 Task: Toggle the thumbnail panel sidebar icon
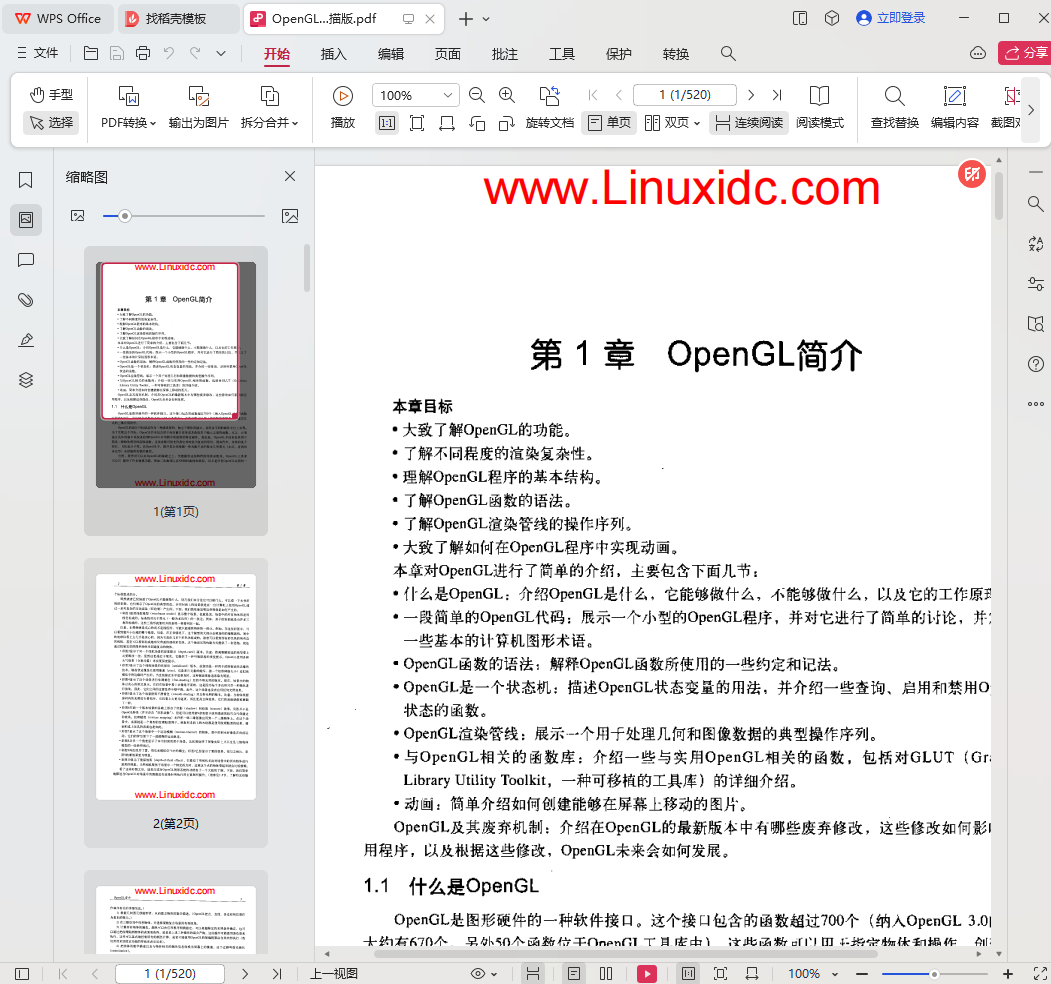click(x=26, y=220)
